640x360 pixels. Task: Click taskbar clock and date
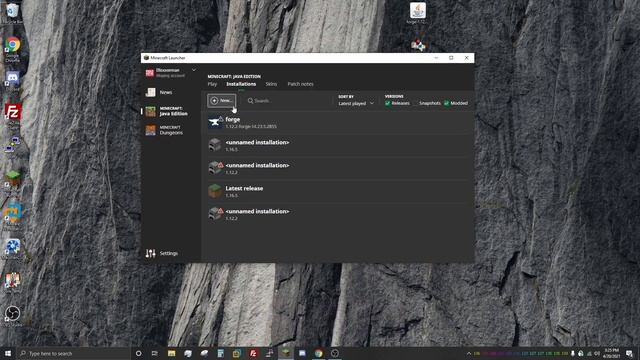pyautogui.click(x=611, y=353)
